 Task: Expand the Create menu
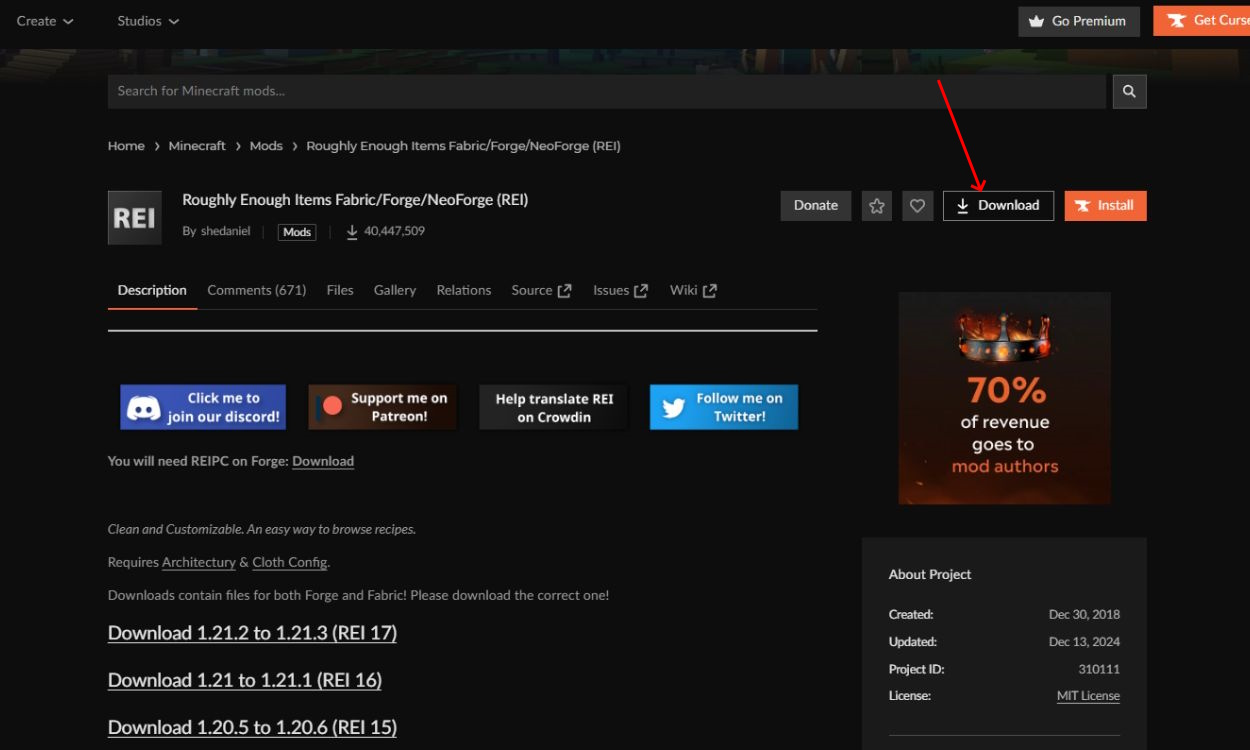click(x=44, y=20)
